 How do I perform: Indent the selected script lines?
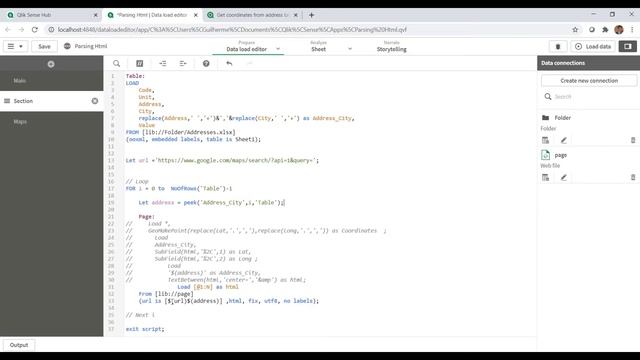tap(162, 63)
